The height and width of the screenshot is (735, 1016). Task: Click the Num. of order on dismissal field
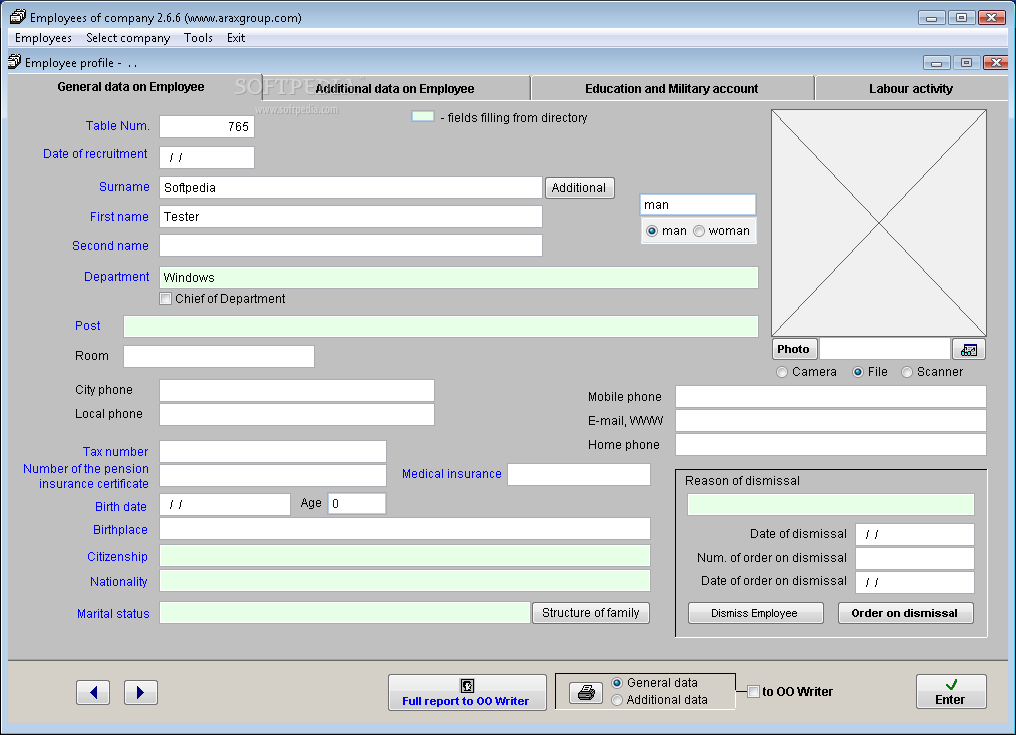click(915, 558)
